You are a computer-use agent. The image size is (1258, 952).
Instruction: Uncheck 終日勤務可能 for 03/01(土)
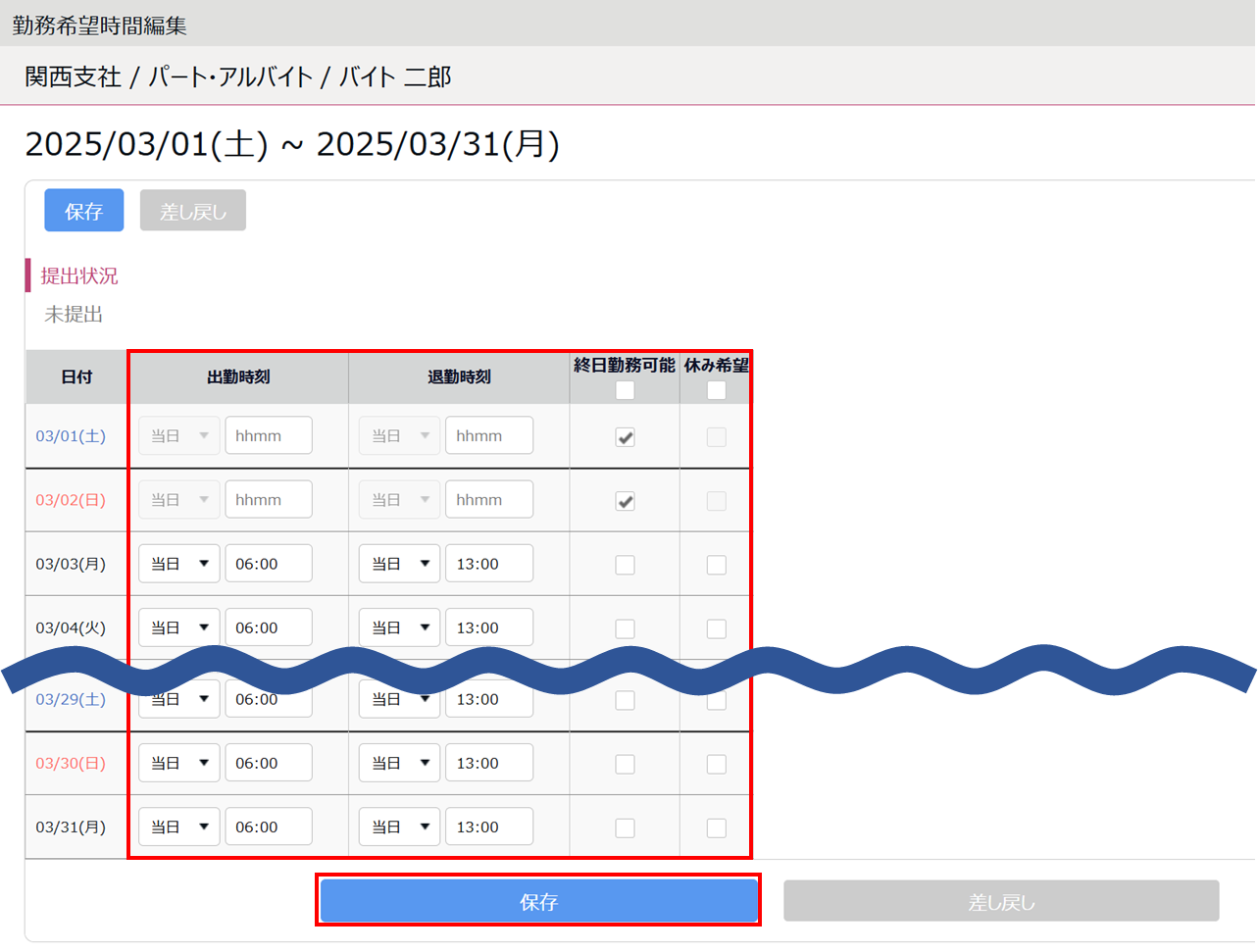pyautogui.click(x=625, y=437)
